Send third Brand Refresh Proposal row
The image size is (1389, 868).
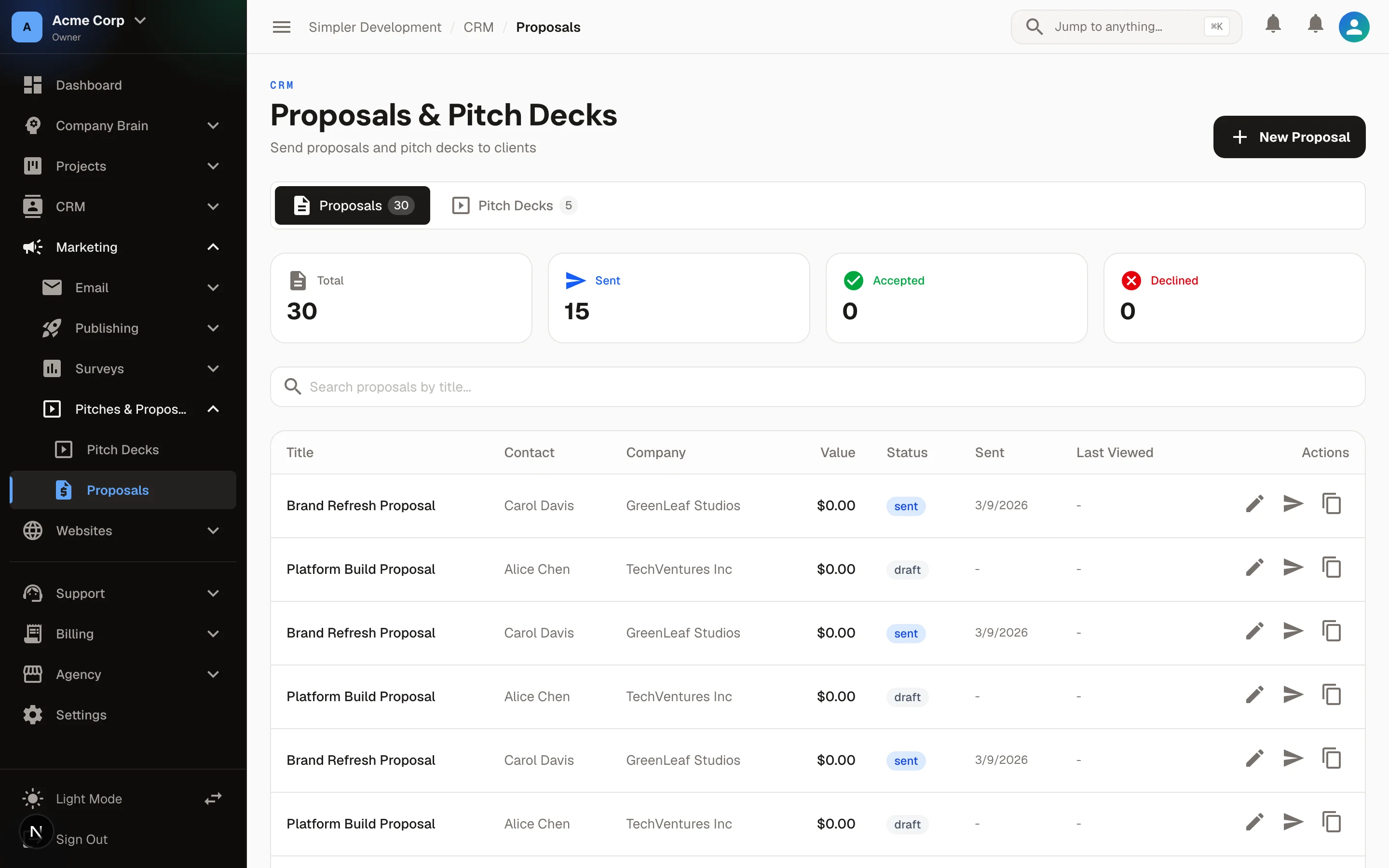click(1293, 759)
